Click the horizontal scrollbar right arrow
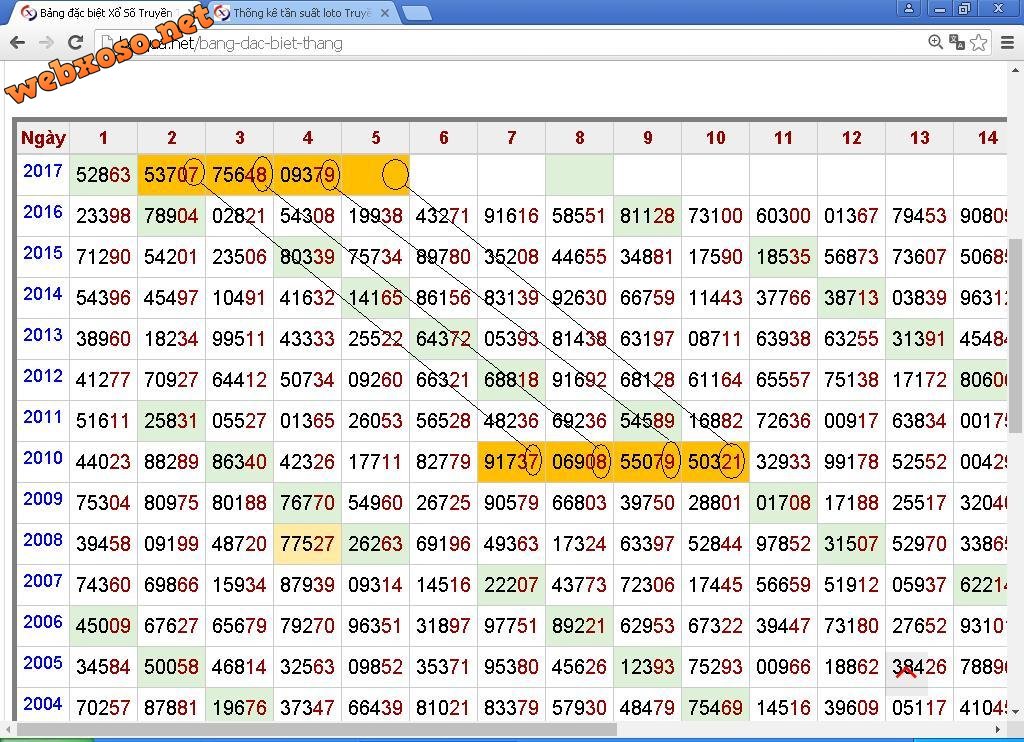This screenshot has height=742, width=1024. [999, 729]
